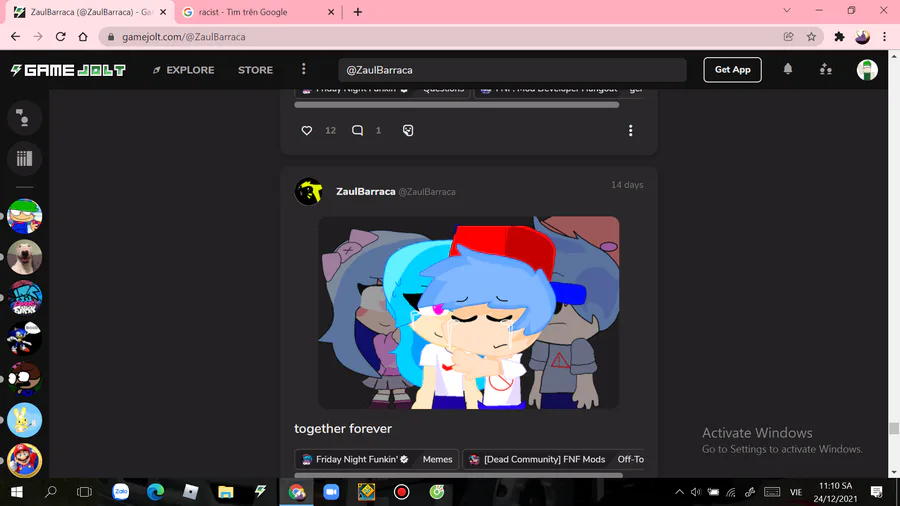
Task: Go forward in browser history
Action: point(38,37)
